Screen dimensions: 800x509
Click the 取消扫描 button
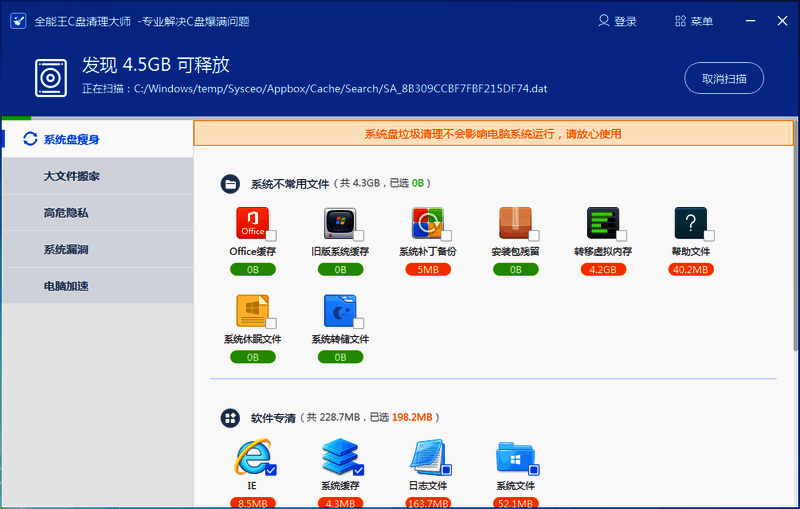(x=724, y=79)
